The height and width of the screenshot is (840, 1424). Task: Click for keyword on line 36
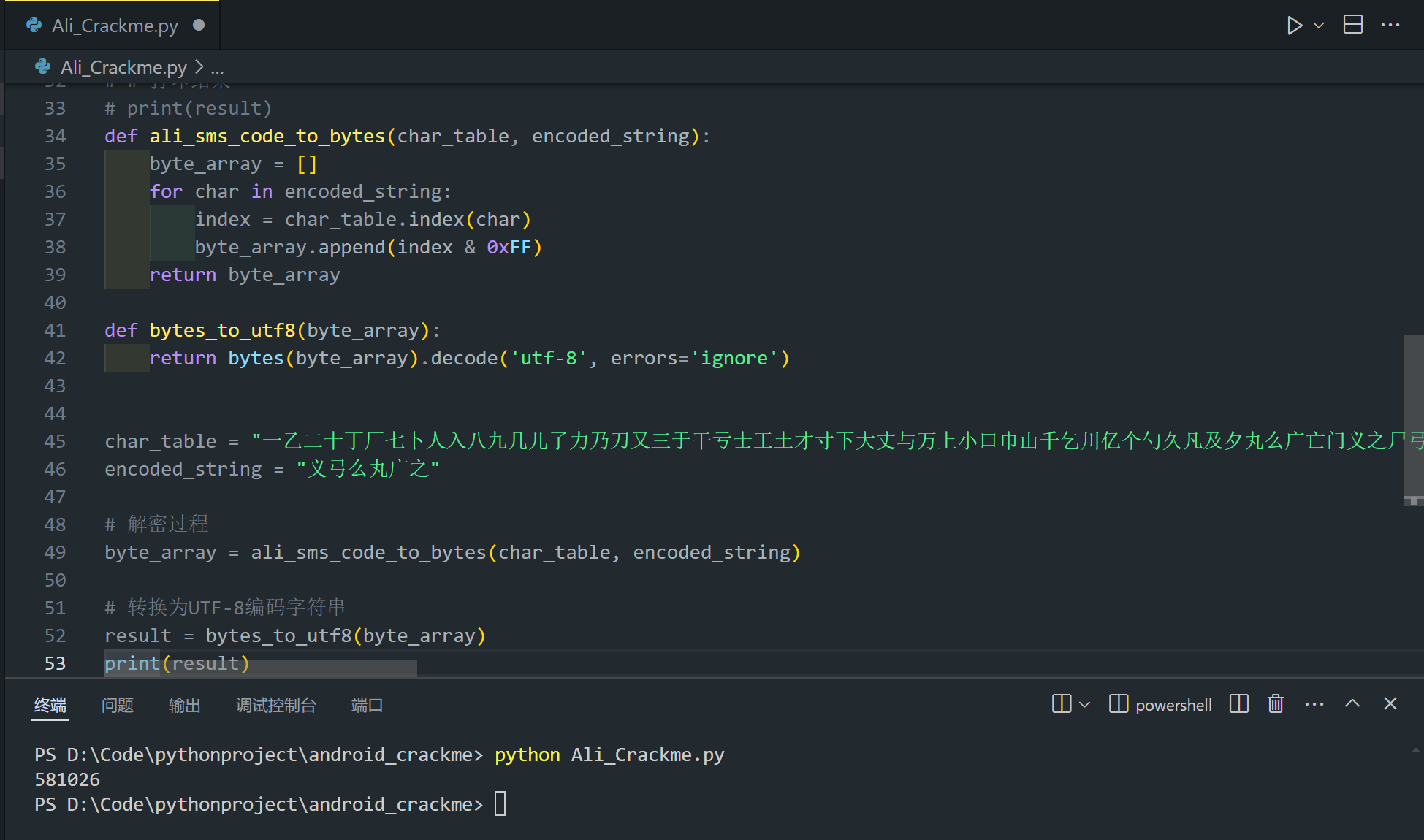click(167, 192)
